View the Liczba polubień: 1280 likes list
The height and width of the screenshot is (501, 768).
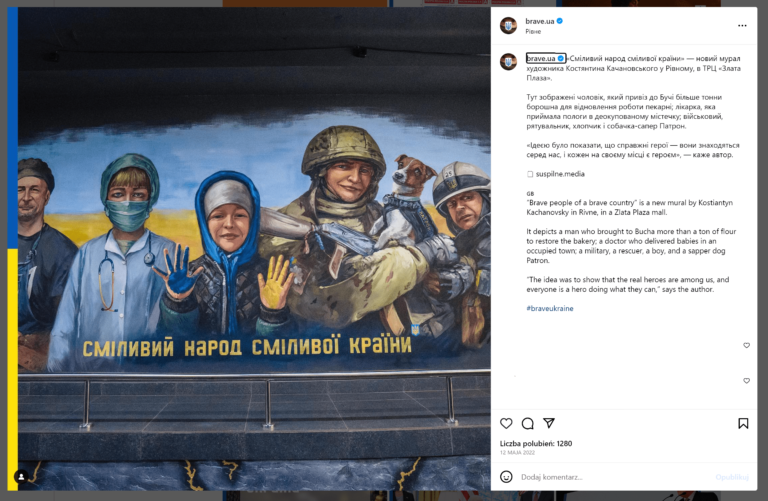(x=536, y=444)
